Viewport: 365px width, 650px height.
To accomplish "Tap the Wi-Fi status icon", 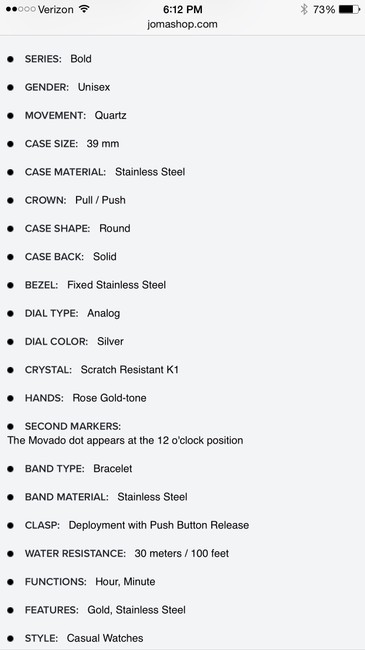I will [84, 9].
